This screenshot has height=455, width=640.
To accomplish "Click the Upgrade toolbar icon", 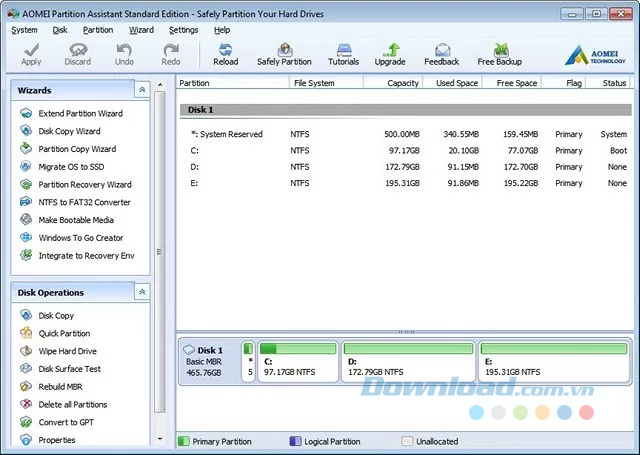I will 390,55.
